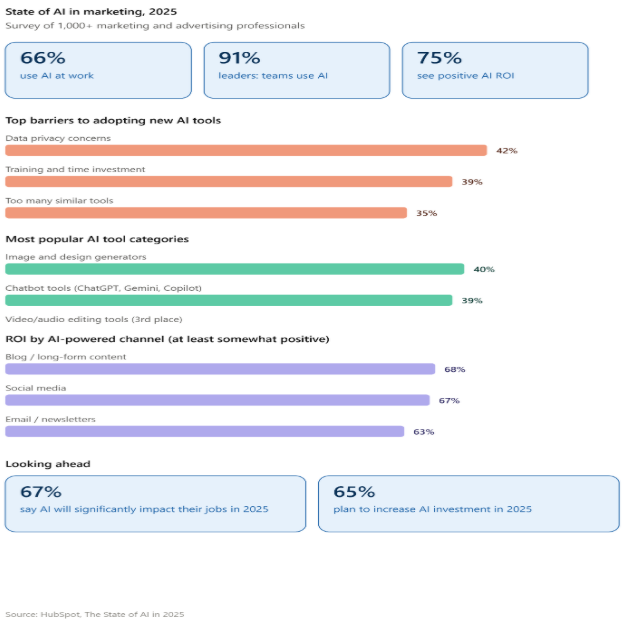Click the 91% leaders teams use AI card
This screenshot has height=631, width=624.
[x=297, y=70]
